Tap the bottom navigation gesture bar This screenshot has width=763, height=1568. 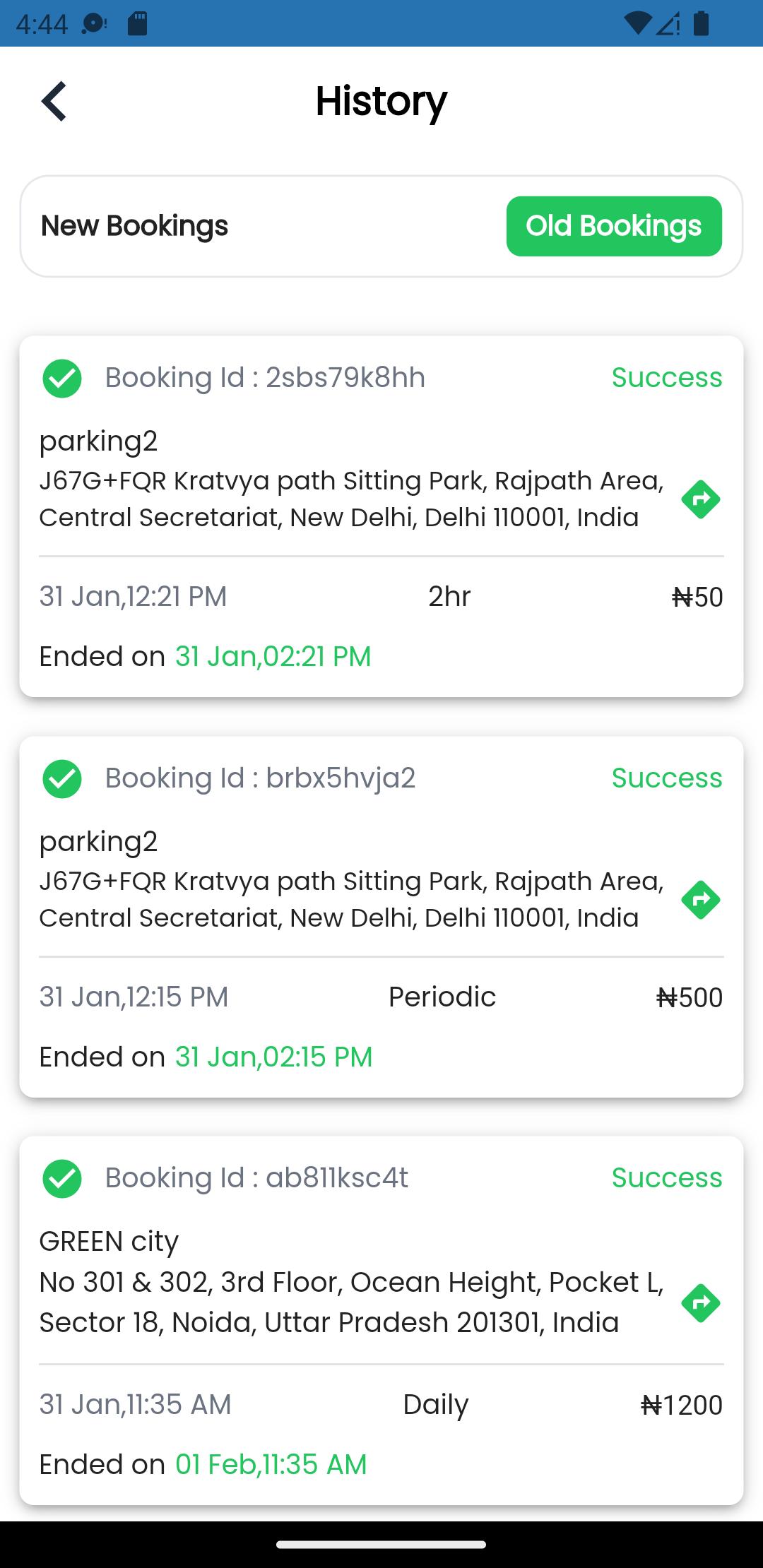[x=381, y=1545]
